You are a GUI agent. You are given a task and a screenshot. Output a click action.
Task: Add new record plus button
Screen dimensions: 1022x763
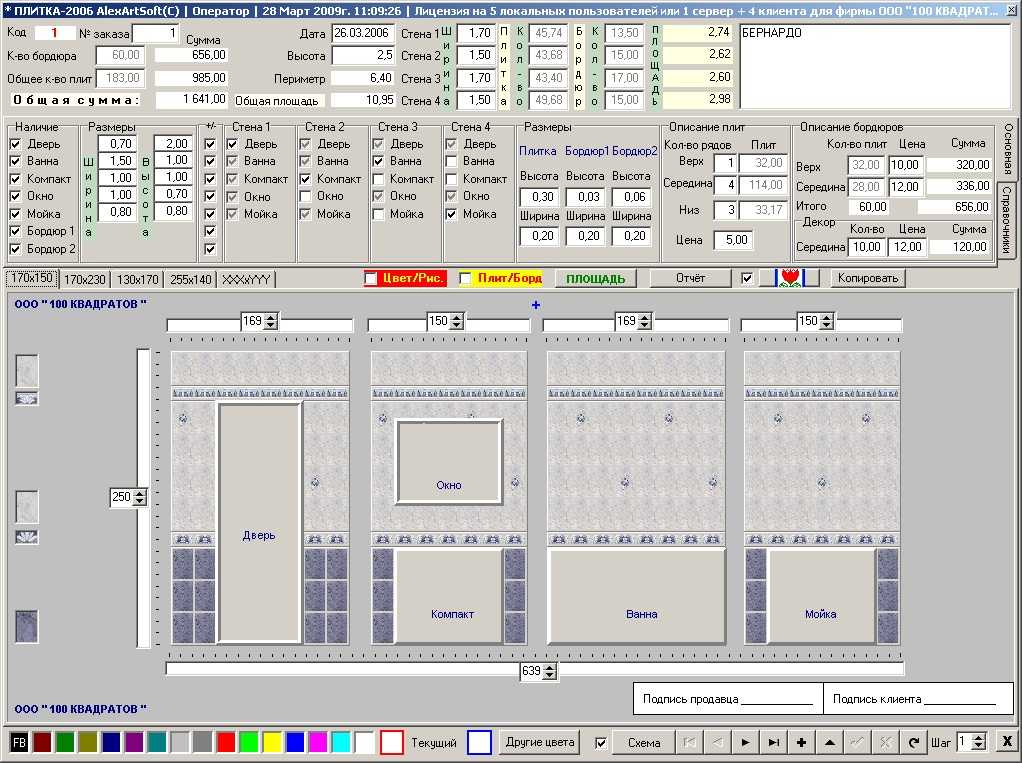point(801,742)
